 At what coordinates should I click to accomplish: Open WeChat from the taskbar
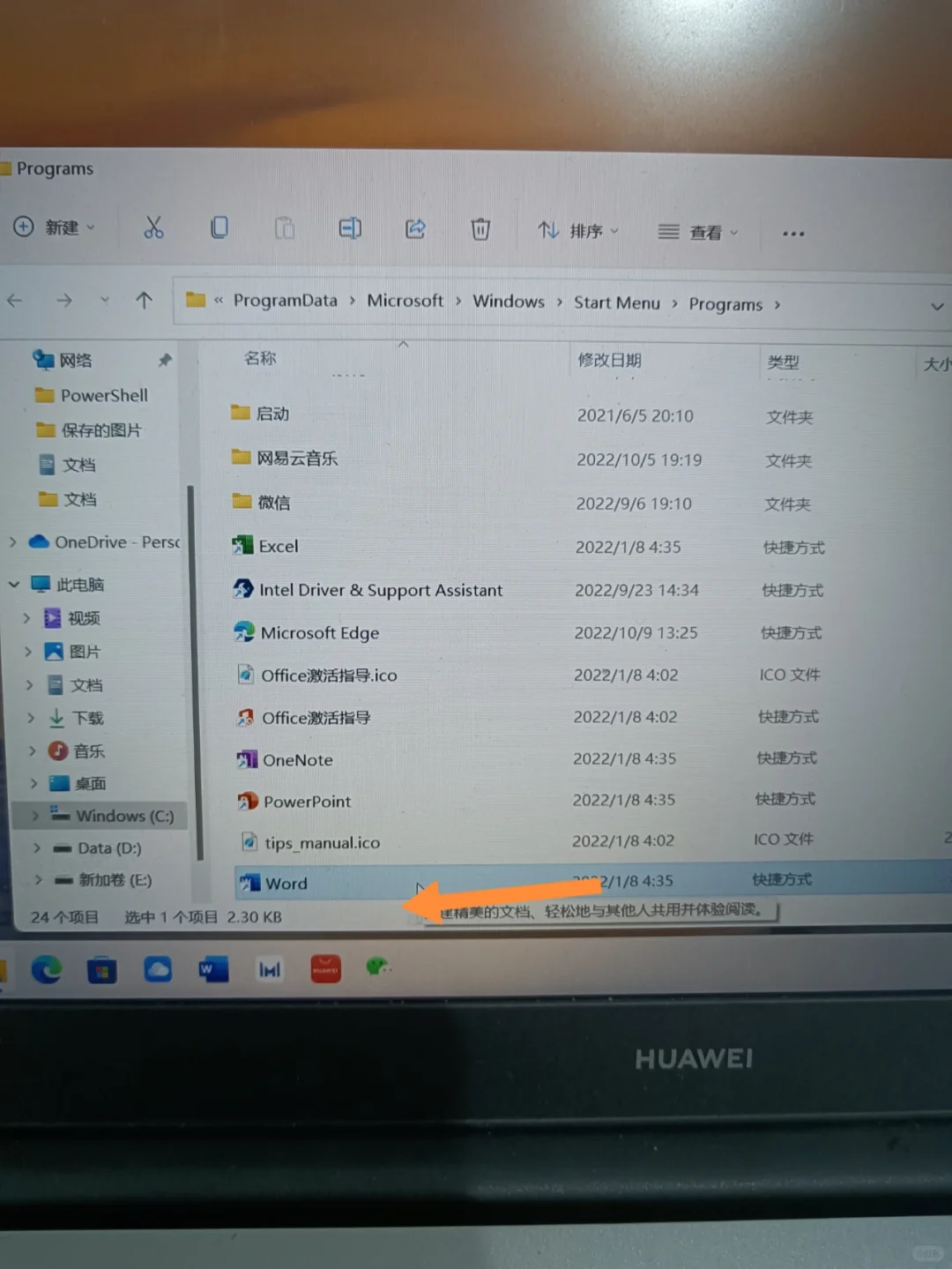click(379, 967)
